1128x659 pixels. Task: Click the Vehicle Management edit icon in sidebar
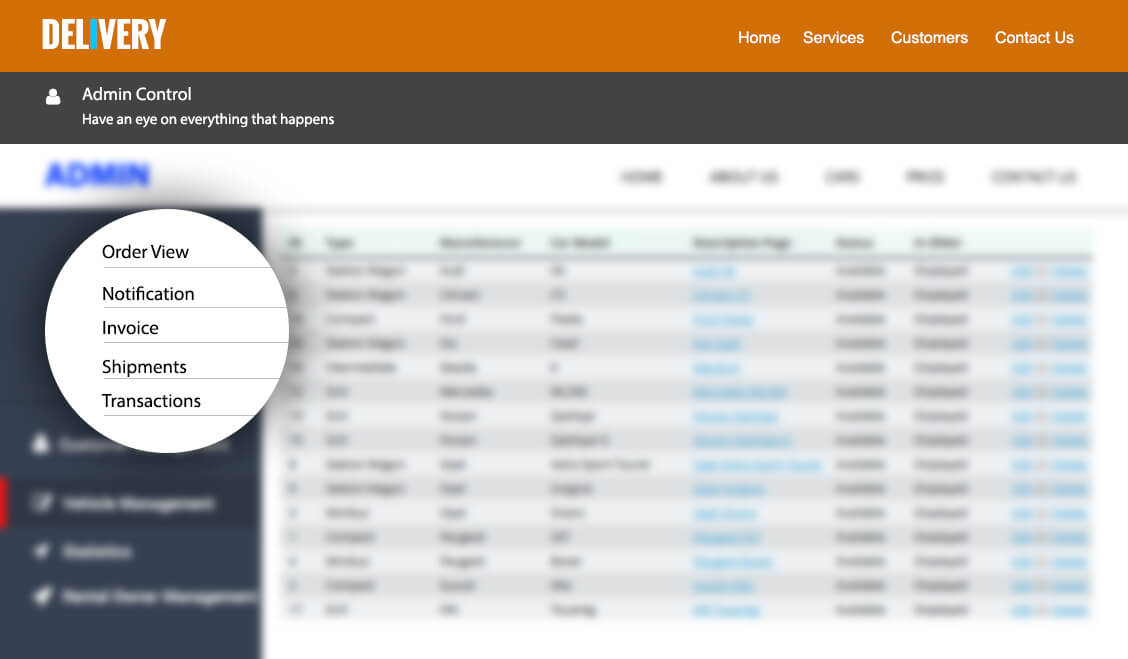(42, 503)
